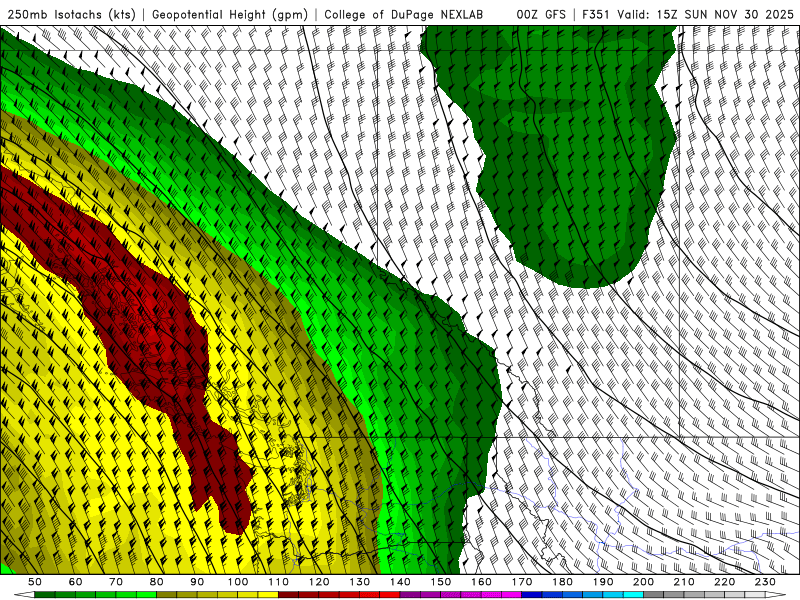800x600 pixels.
Task: Click the right arrow end of color bar
Action: click(776, 594)
